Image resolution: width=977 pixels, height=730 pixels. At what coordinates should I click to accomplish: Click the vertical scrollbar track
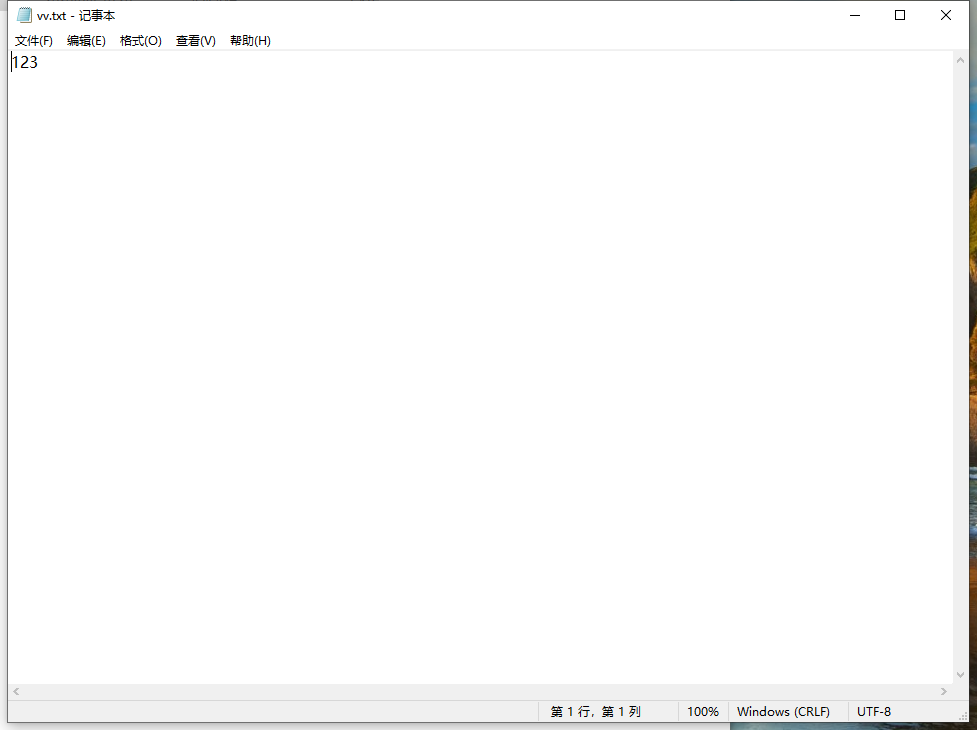pyautogui.click(x=961, y=360)
